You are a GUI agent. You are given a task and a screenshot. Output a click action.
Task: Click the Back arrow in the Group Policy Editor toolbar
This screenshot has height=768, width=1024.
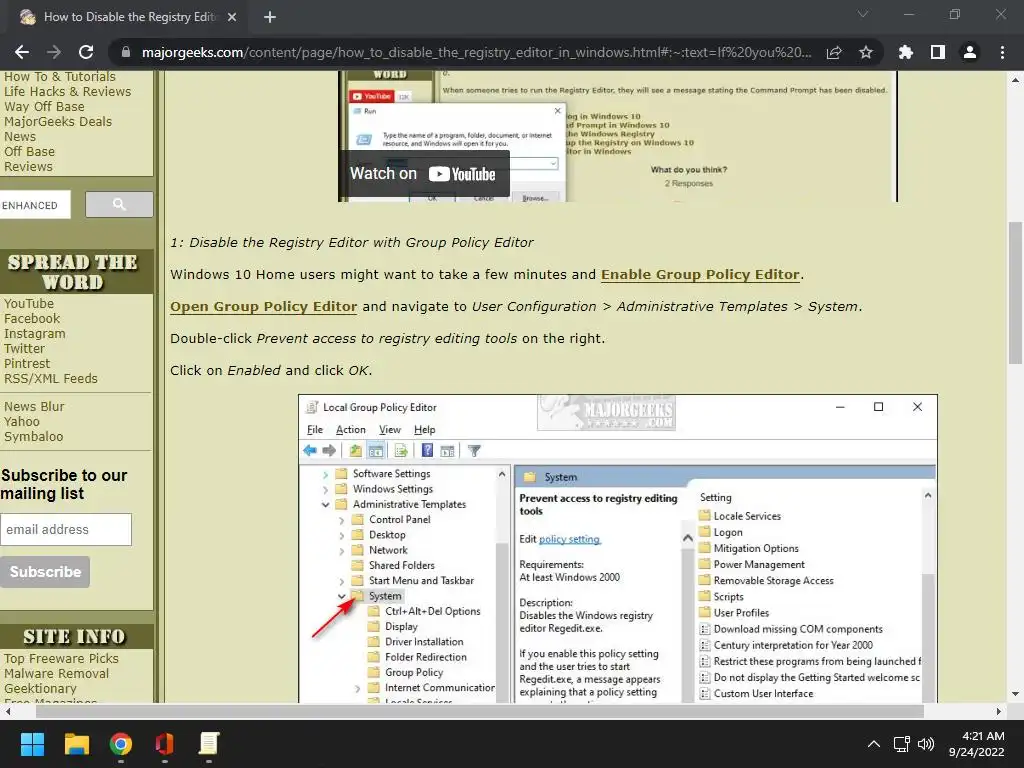[310, 450]
